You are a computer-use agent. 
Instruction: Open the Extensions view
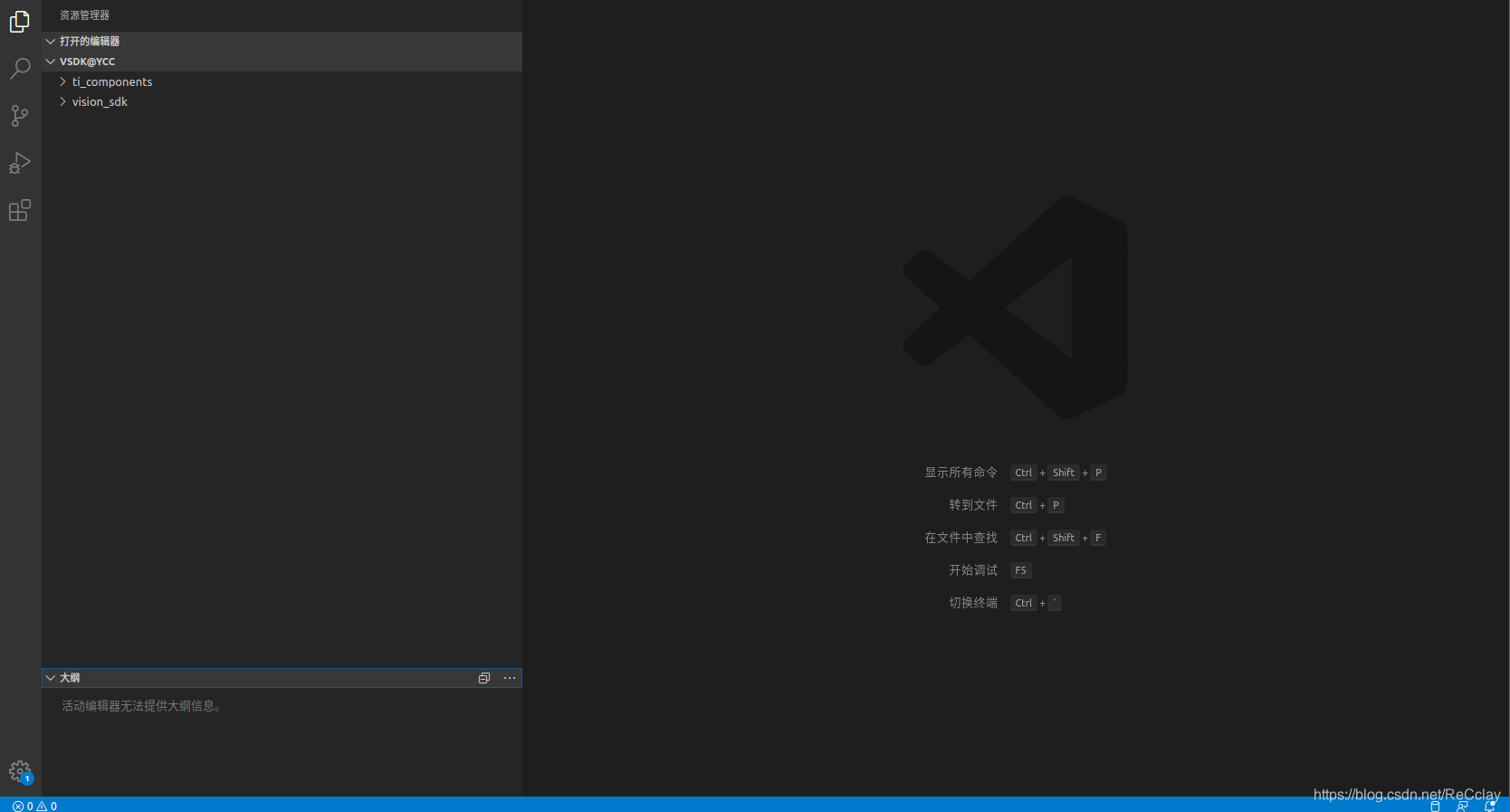click(x=20, y=210)
